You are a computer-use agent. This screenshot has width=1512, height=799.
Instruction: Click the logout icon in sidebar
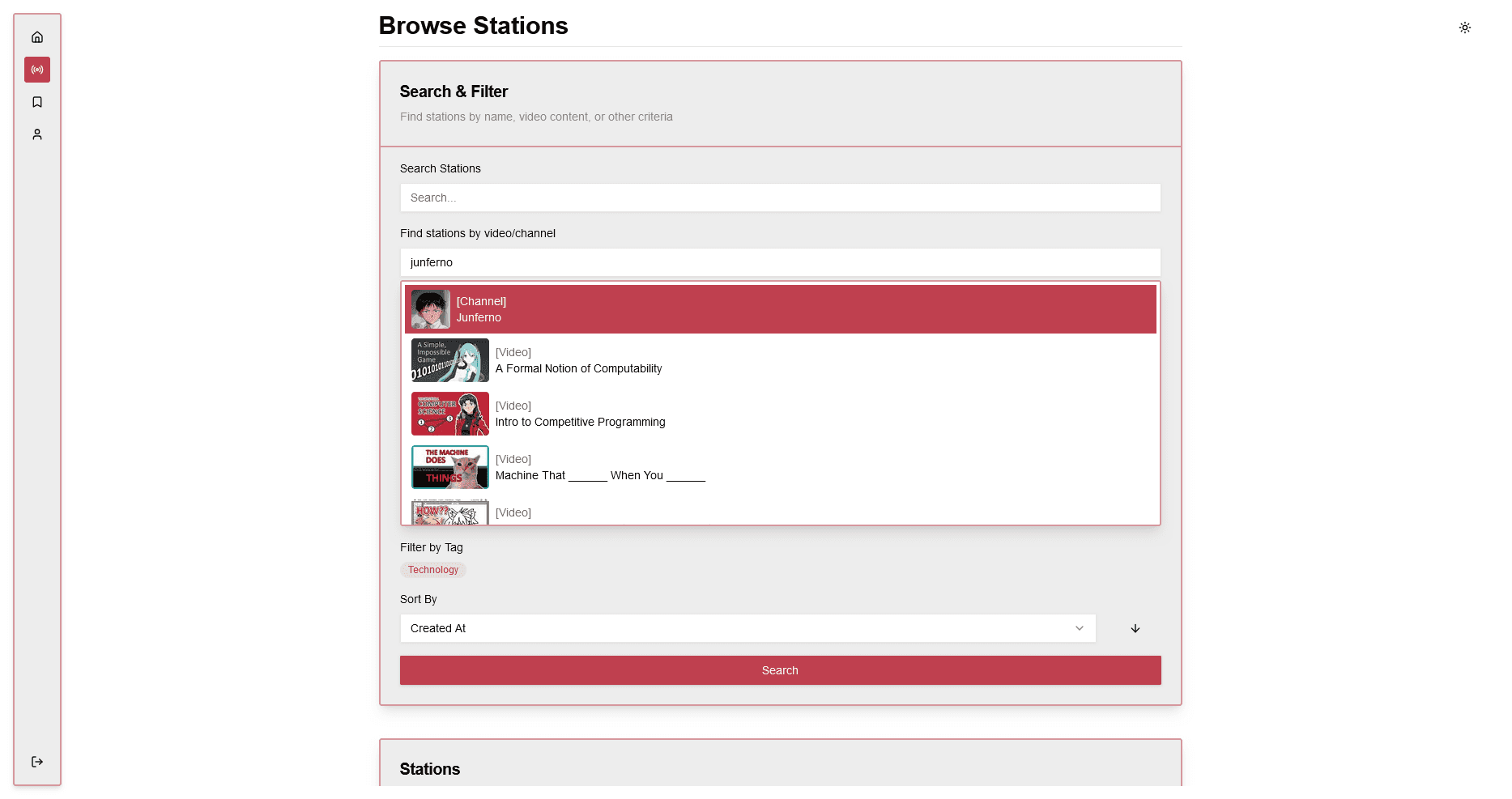coord(37,762)
